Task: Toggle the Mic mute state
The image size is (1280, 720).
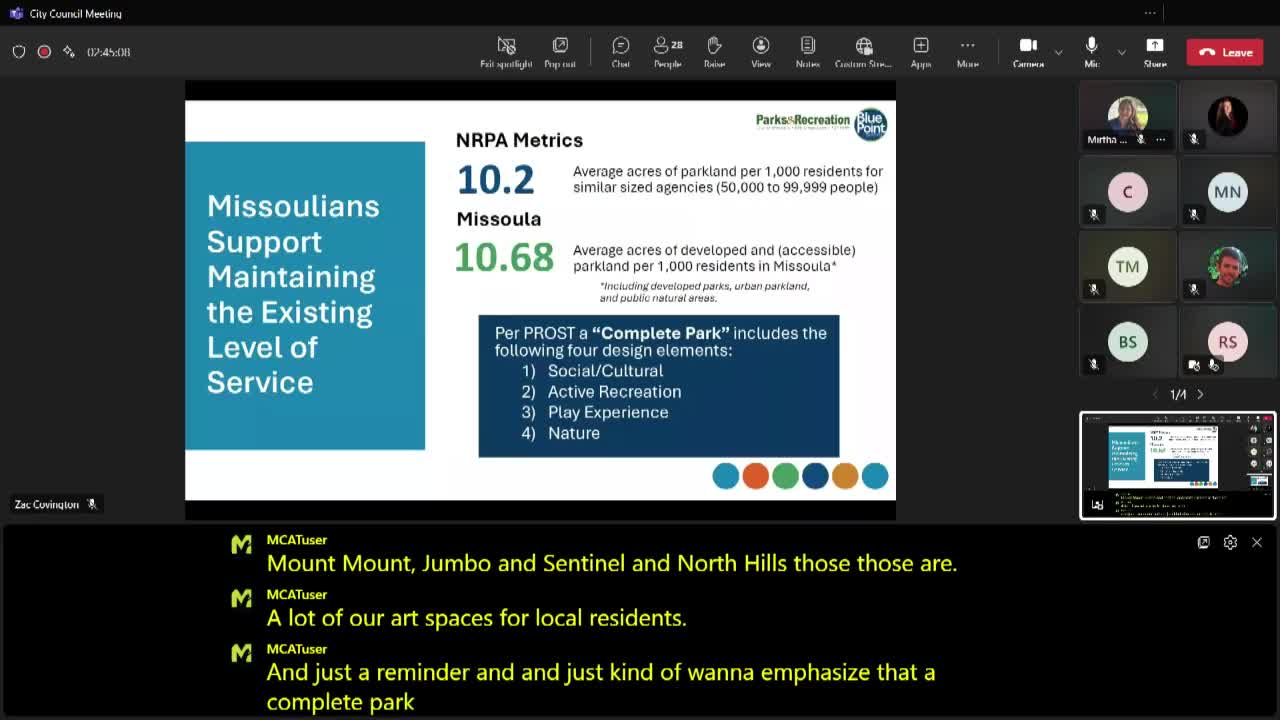Action: (x=1091, y=52)
